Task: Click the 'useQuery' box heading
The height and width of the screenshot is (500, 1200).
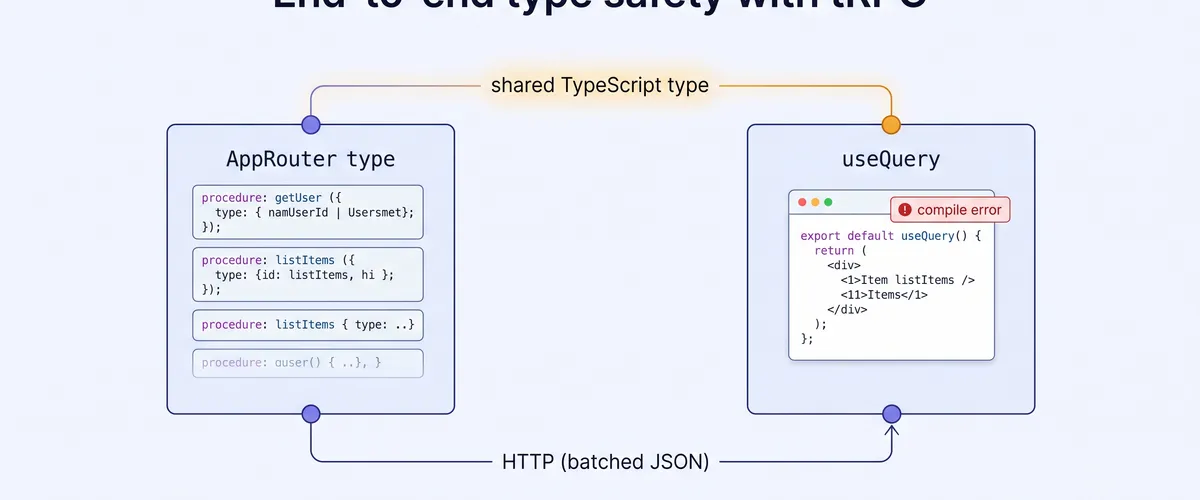Action: pyautogui.click(x=891, y=159)
